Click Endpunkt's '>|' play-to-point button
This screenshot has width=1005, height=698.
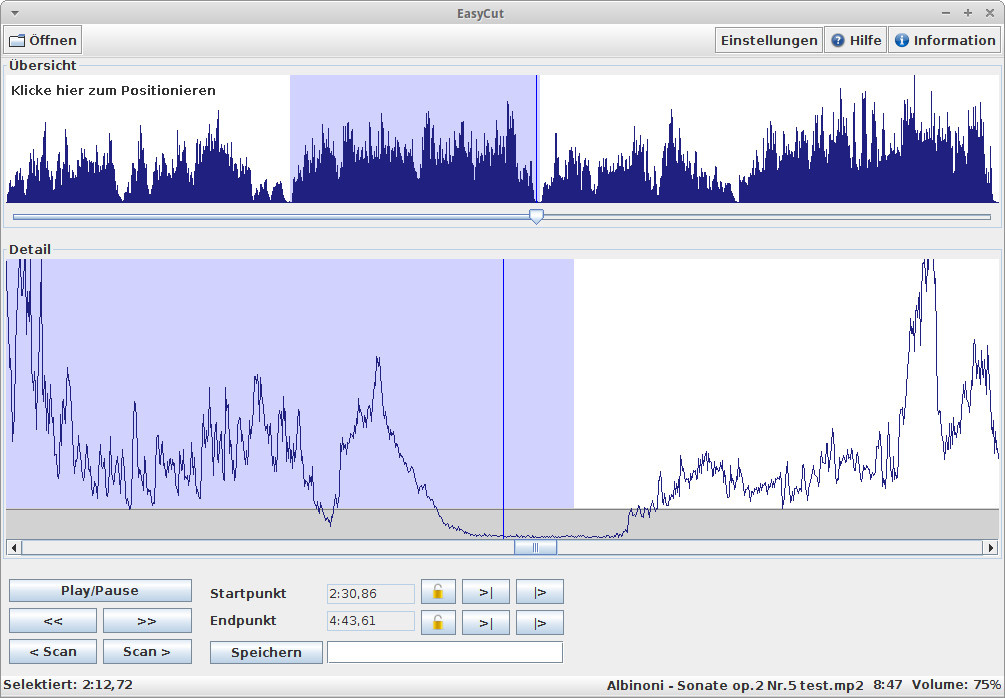pos(486,623)
